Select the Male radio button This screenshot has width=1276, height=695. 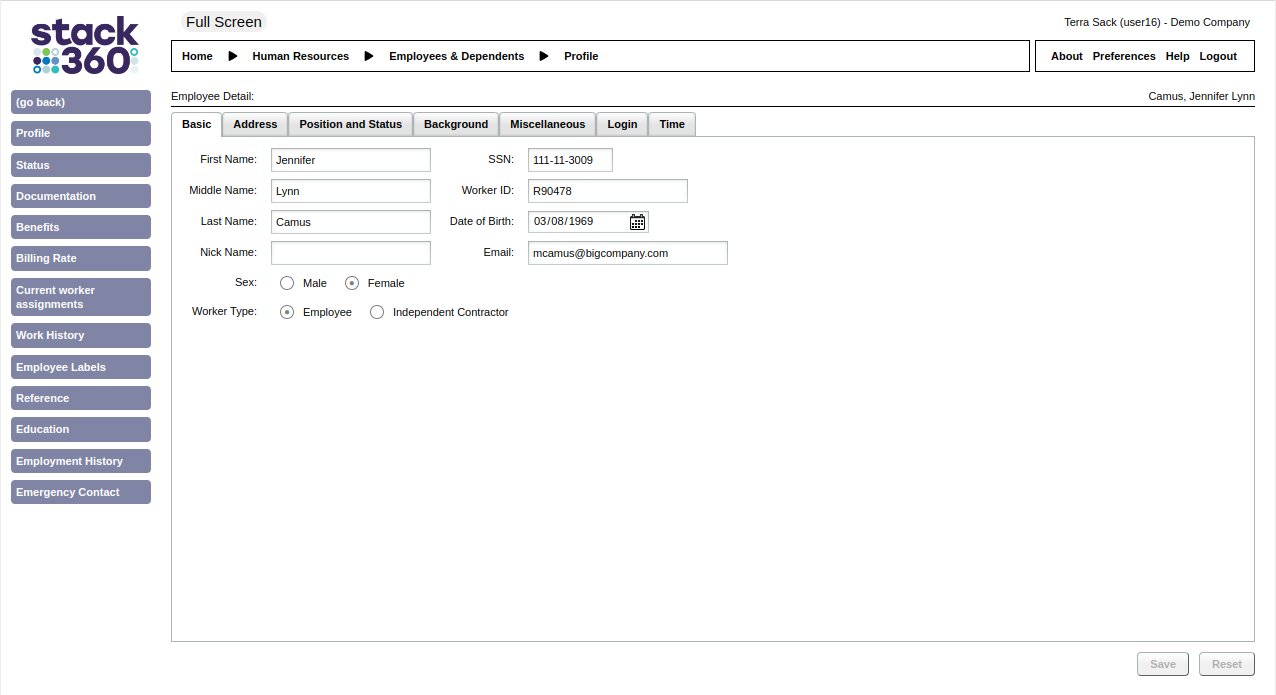pos(287,283)
